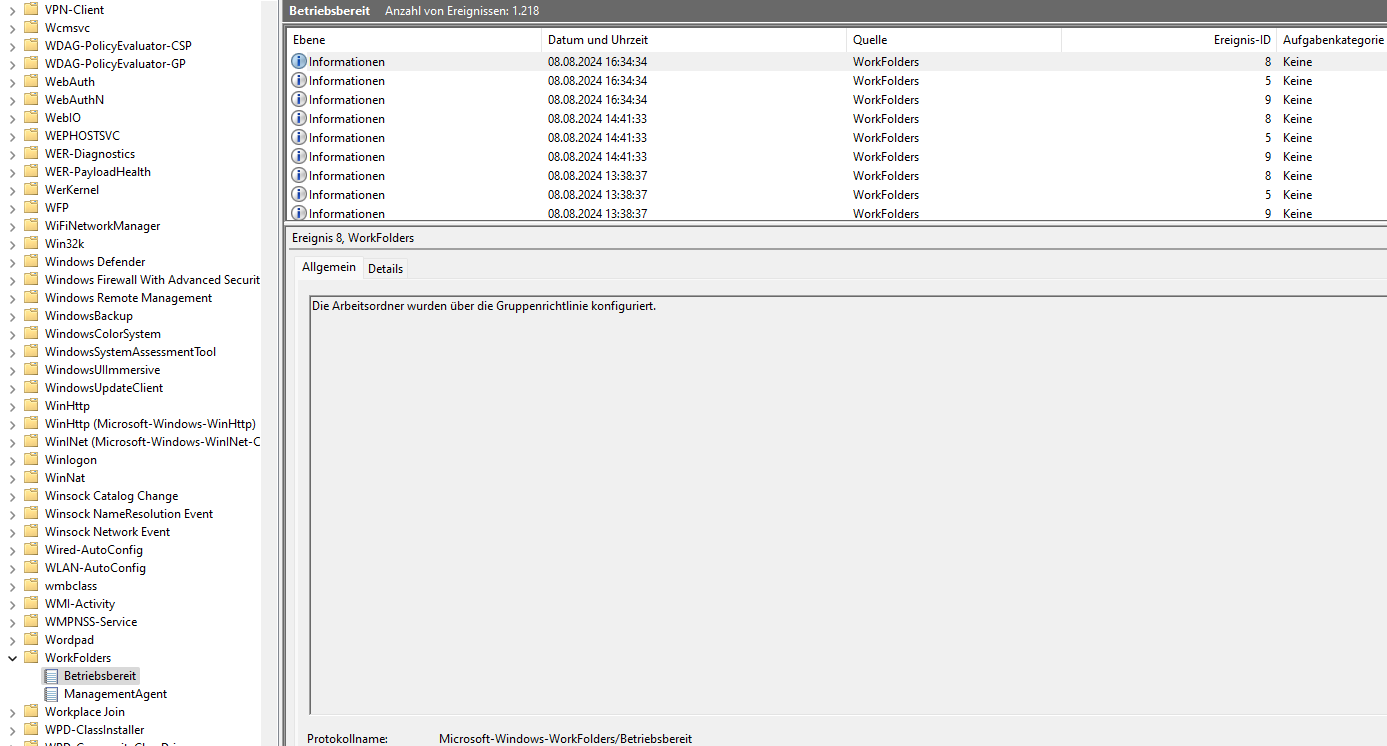Click the WLAN-AutoConfig folder icon

31,568
